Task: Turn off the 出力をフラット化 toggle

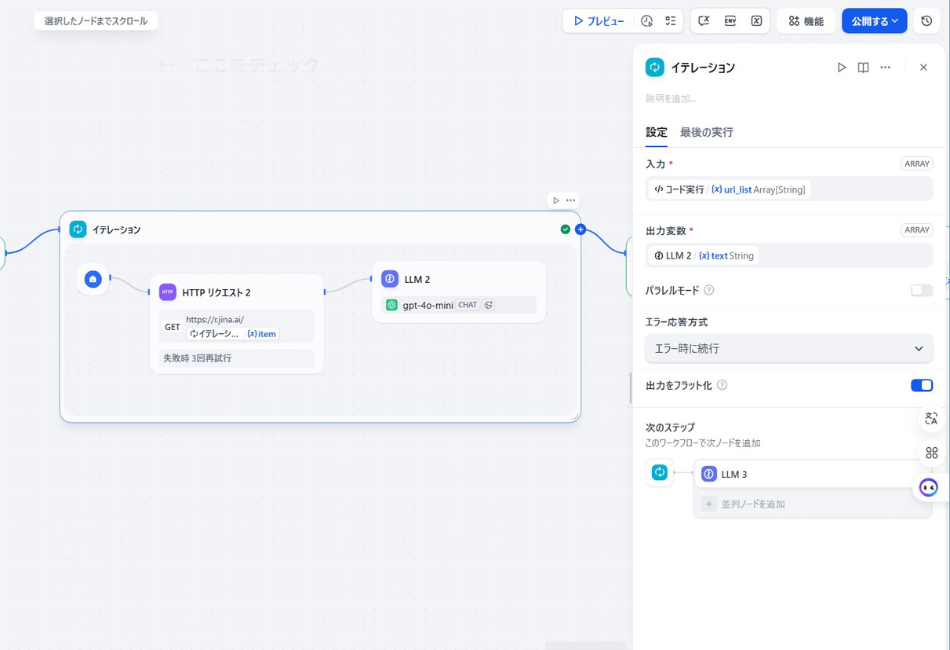Action: (921, 385)
